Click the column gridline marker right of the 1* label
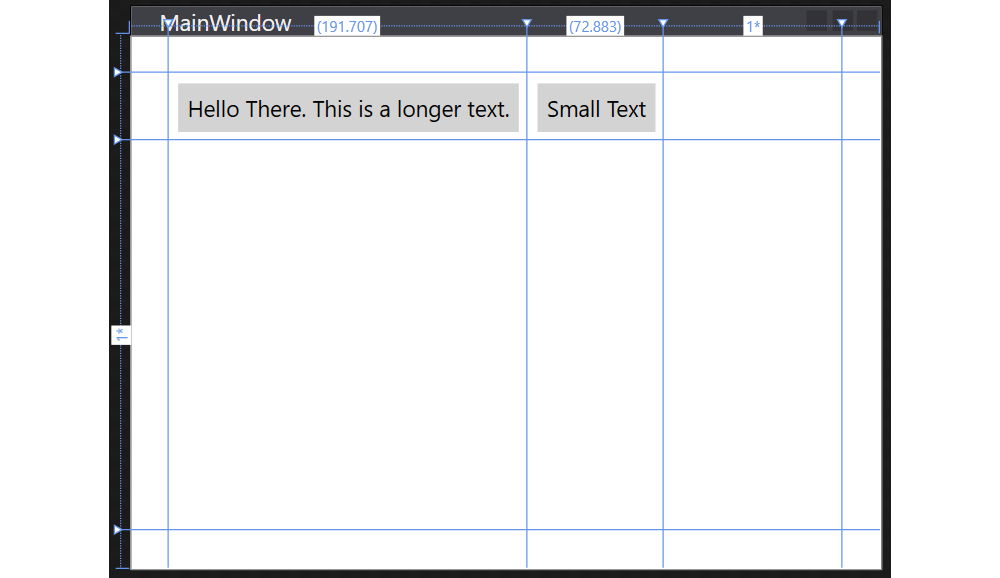Screen dimensions: 1000x578 tap(842, 23)
